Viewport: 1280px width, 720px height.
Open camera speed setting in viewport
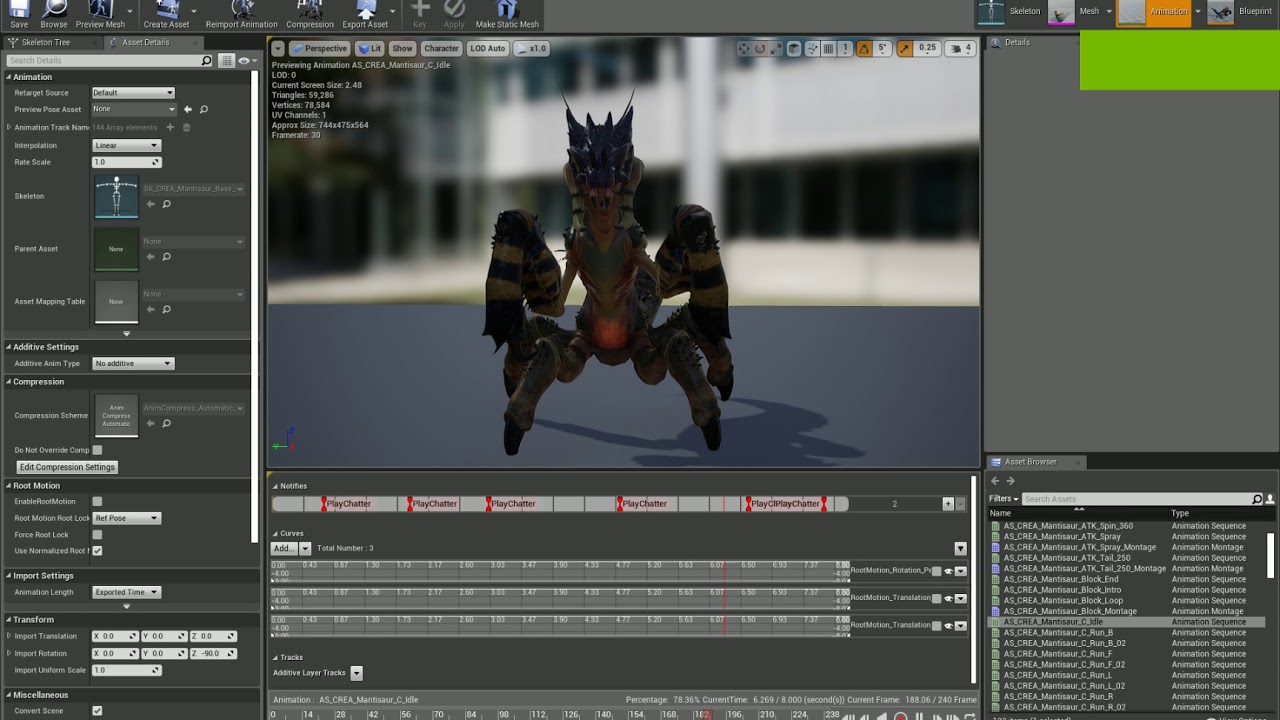[959, 48]
